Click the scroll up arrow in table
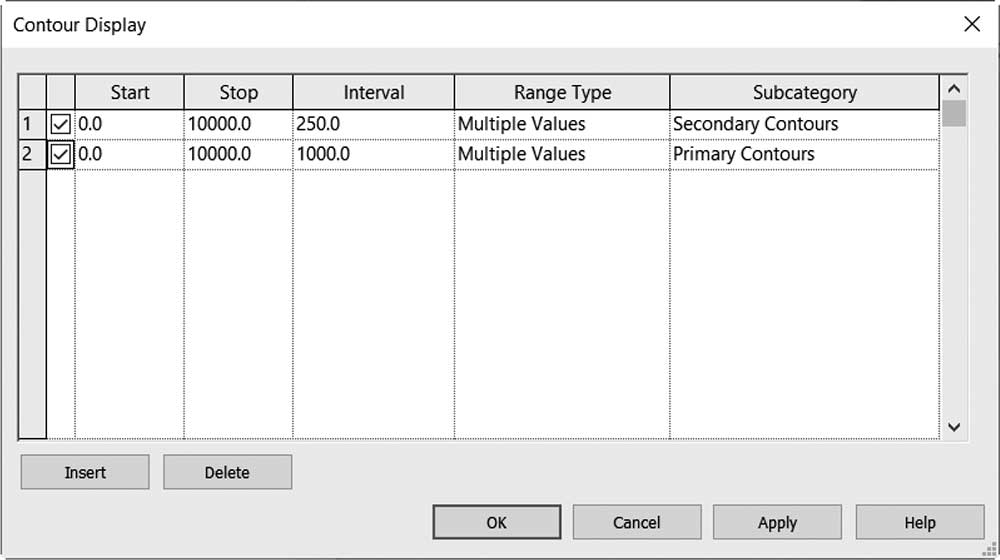 (953, 89)
